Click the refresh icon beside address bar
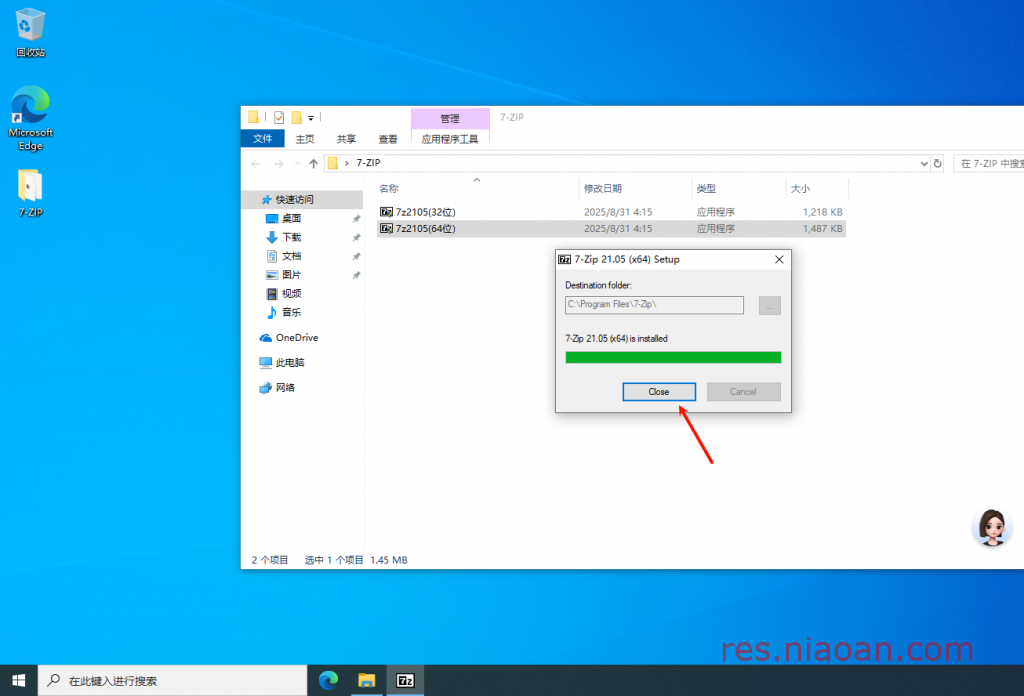Image resolution: width=1024 pixels, height=696 pixels. pyautogui.click(x=937, y=163)
